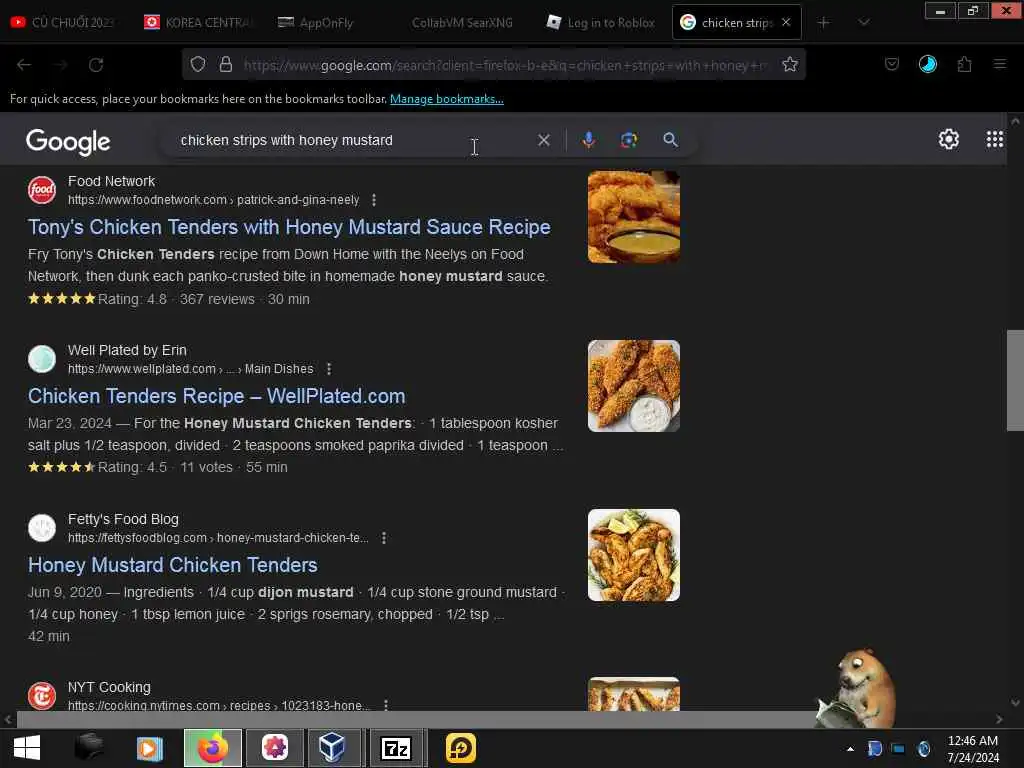Switch to the AppOnFly tab
The height and width of the screenshot is (768, 1024).
(327, 22)
